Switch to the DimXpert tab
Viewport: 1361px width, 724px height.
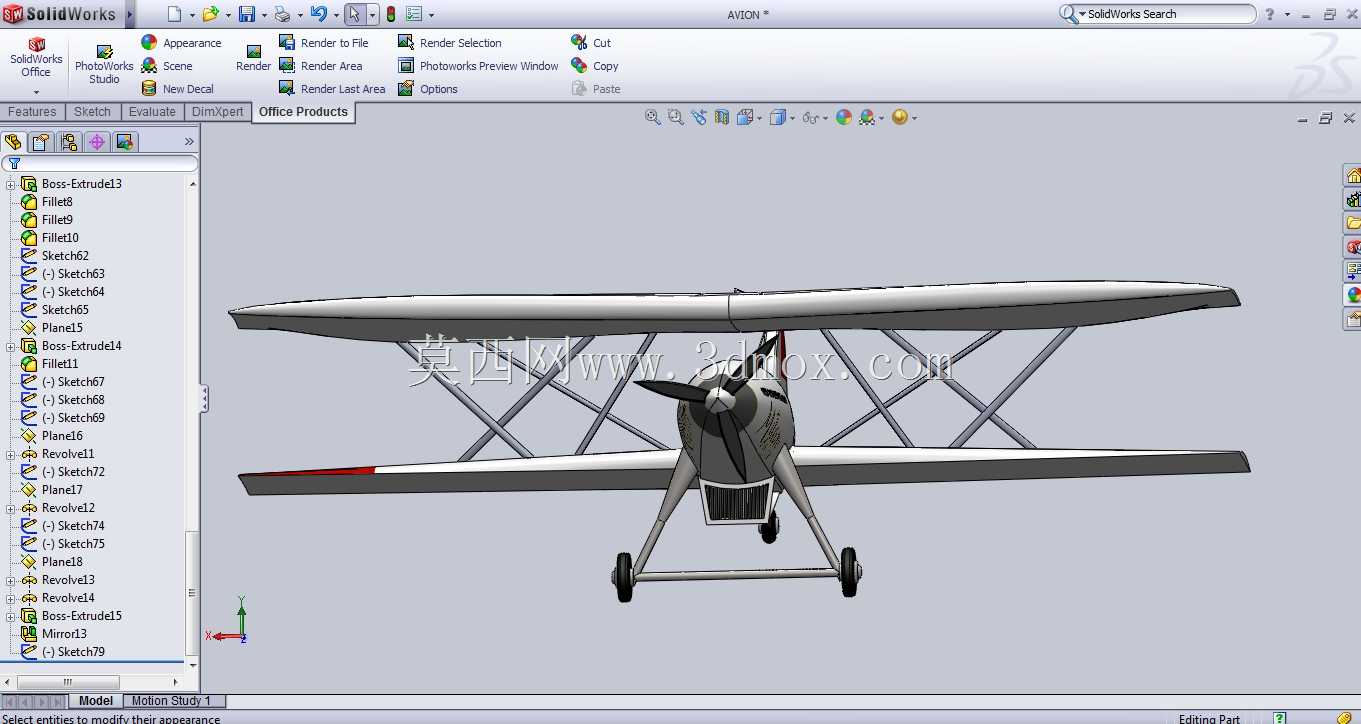[x=217, y=112]
